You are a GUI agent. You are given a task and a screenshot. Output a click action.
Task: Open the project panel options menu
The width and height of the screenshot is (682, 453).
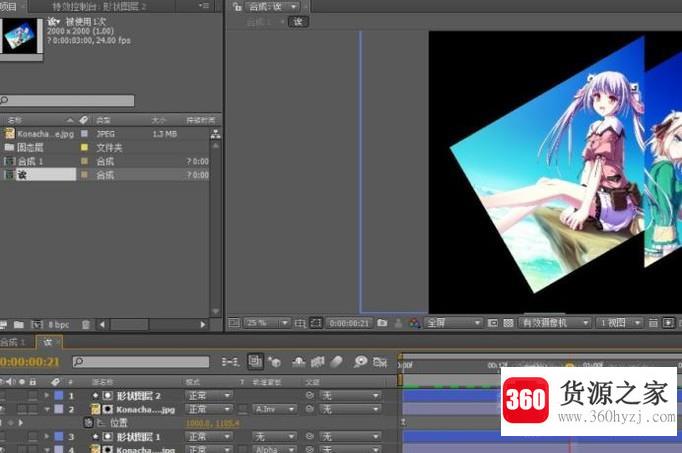[204, 6]
